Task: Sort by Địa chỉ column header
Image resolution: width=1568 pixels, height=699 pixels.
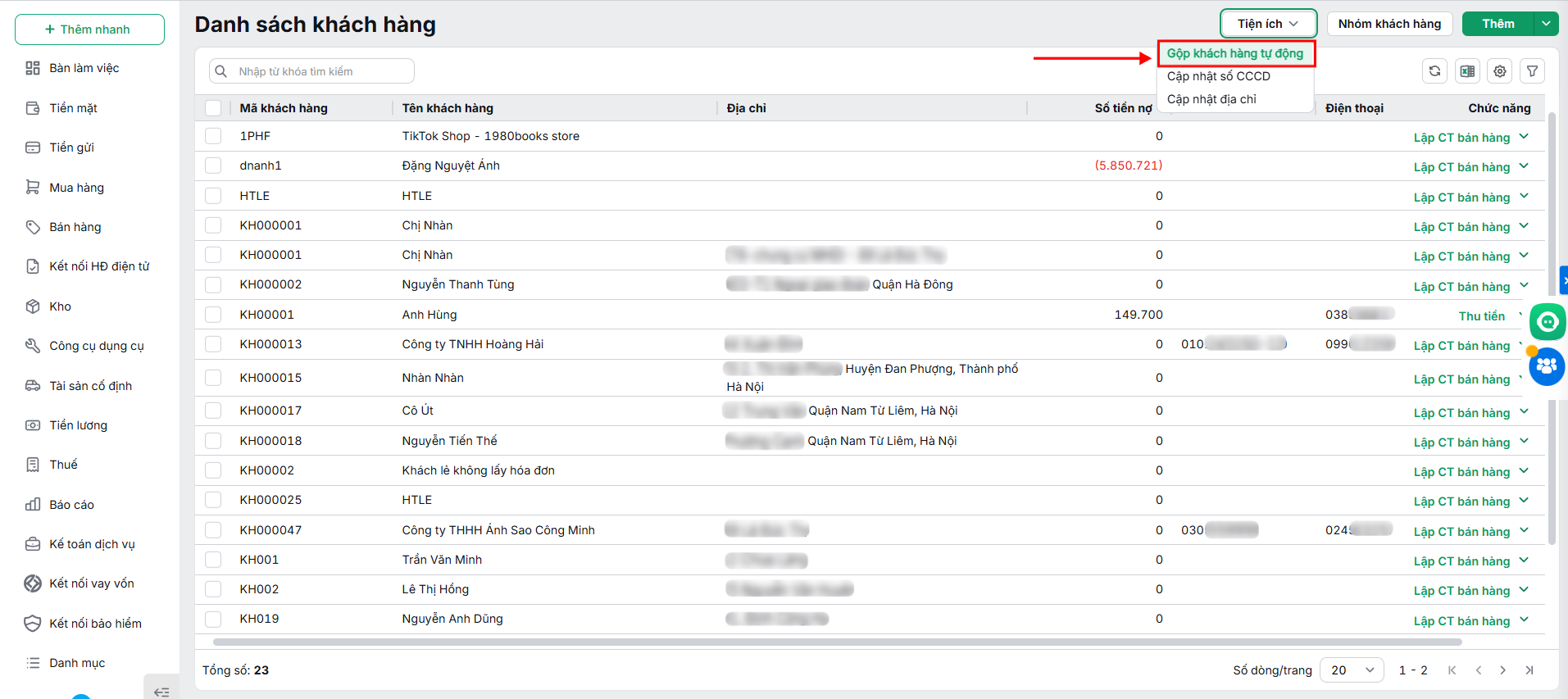Action: coord(746,108)
